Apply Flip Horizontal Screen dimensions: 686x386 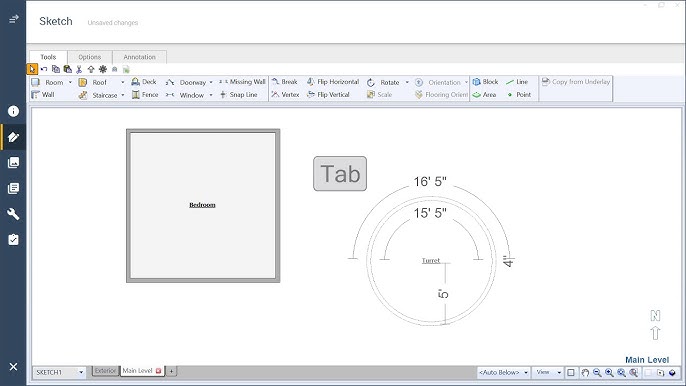(333, 82)
